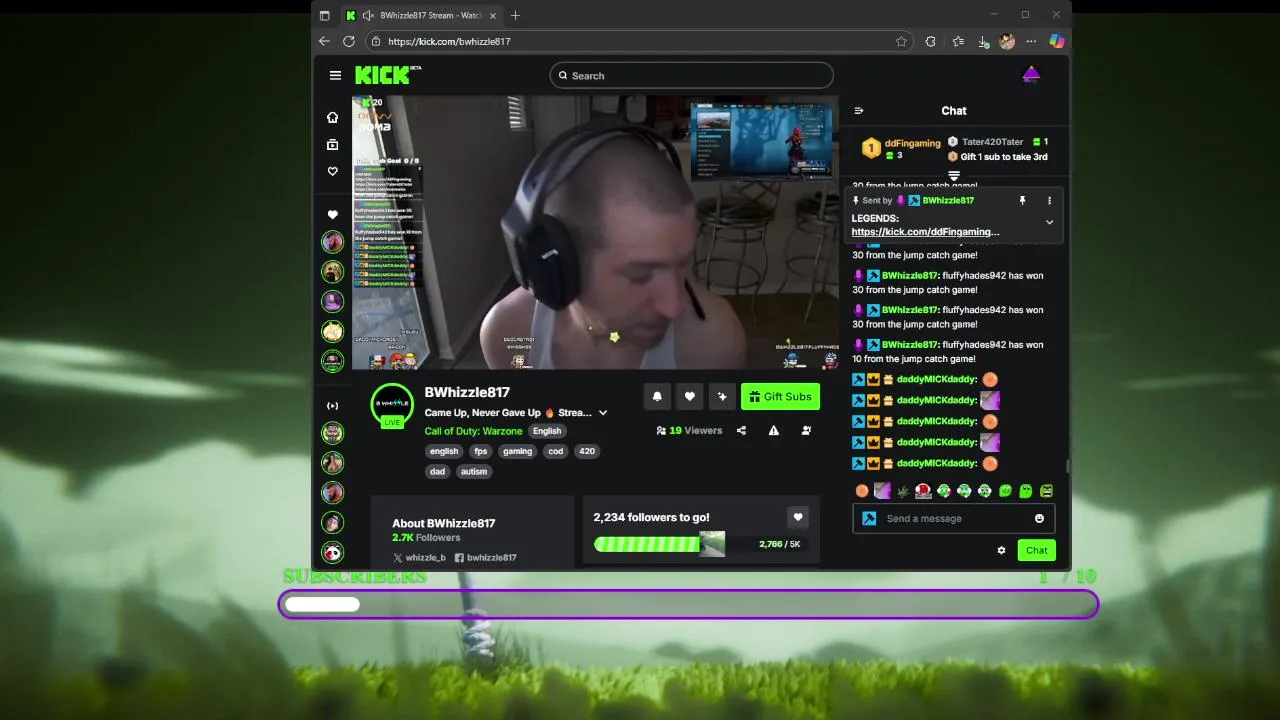Screen dimensions: 1280x720
Task: Reload the browser page
Action: [x=348, y=41]
